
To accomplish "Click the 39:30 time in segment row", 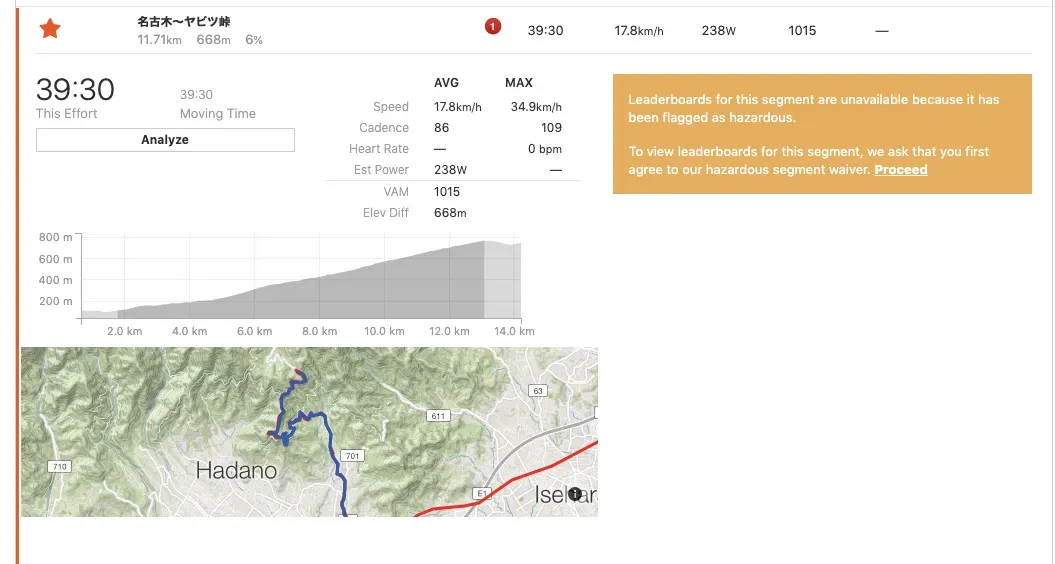I will coord(545,31).
